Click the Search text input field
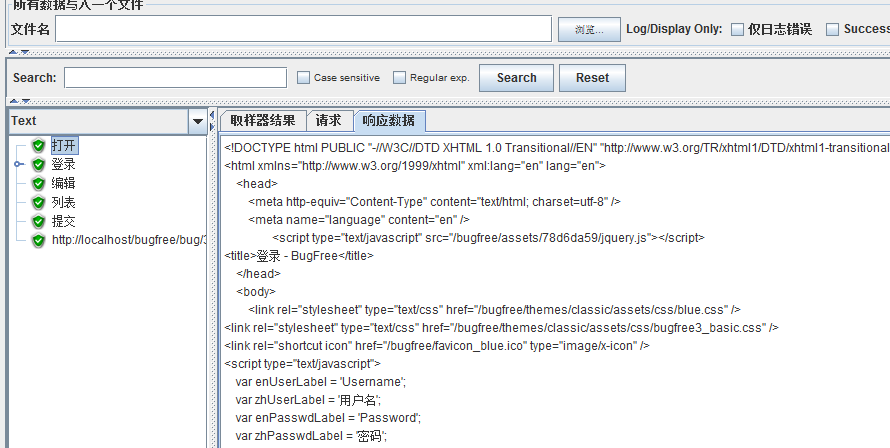 point(175,78)
